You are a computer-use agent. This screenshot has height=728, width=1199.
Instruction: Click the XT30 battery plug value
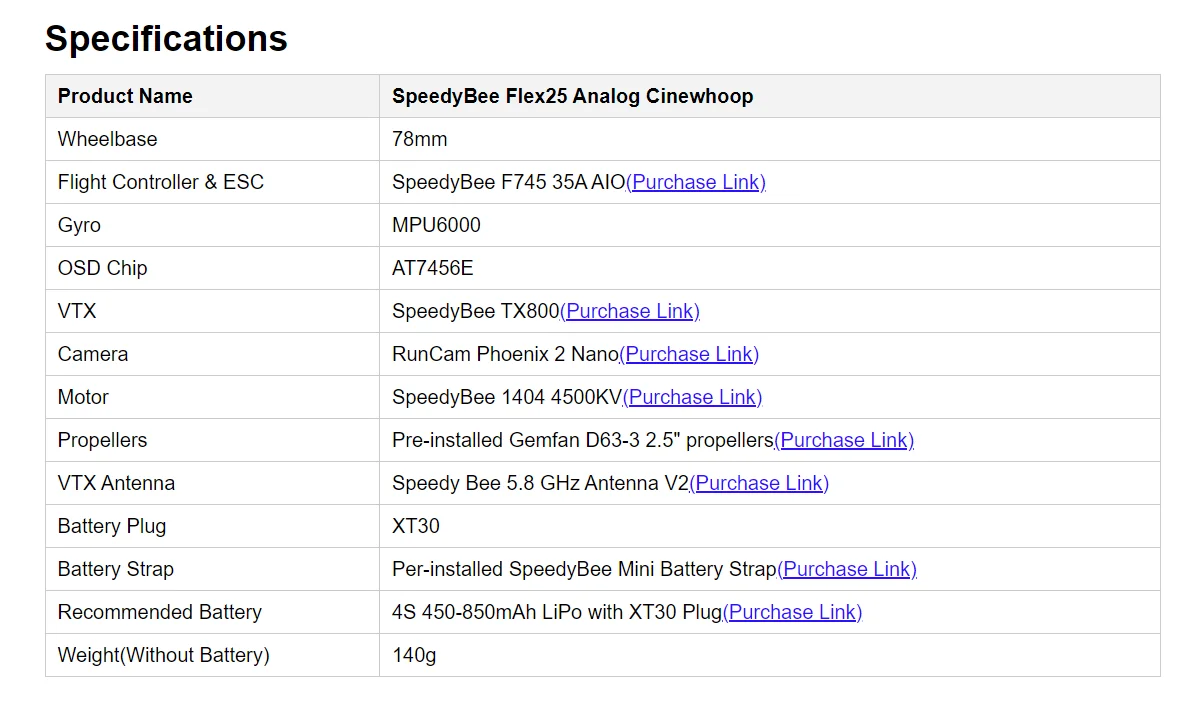415,526
